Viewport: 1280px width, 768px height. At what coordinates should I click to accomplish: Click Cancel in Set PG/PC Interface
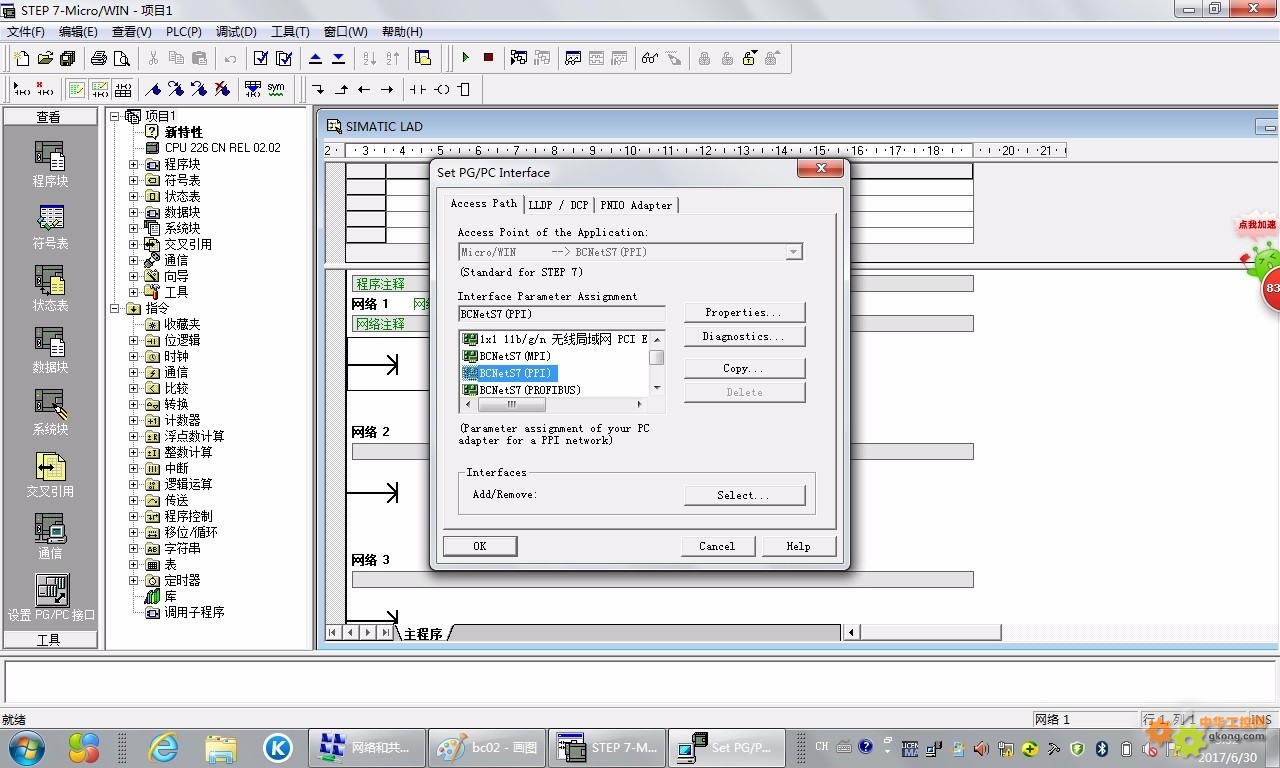(x=717, y=546)
